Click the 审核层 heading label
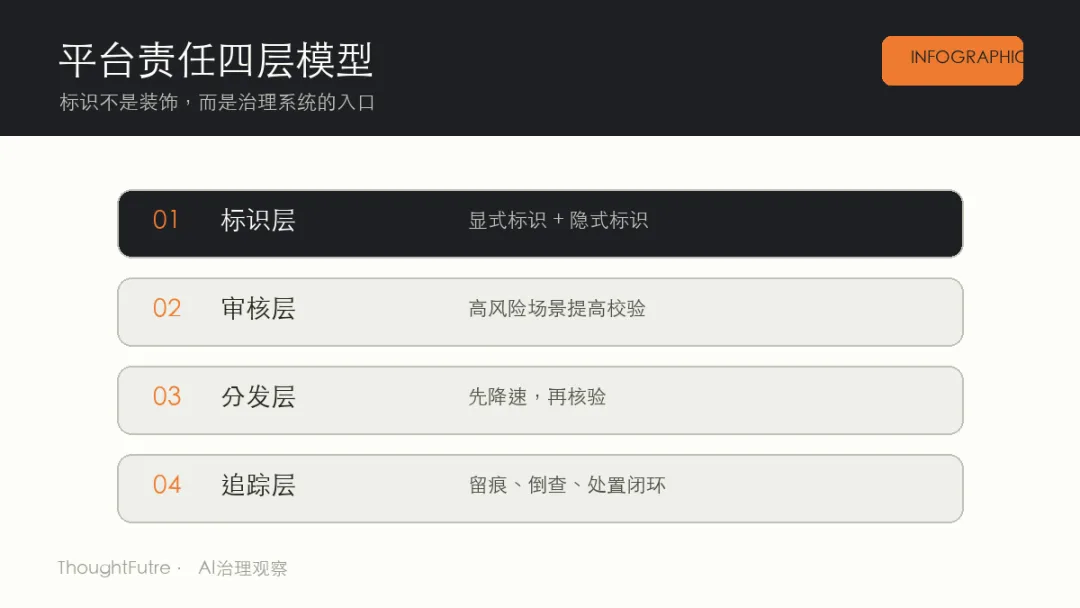 [x=258, y=308]
